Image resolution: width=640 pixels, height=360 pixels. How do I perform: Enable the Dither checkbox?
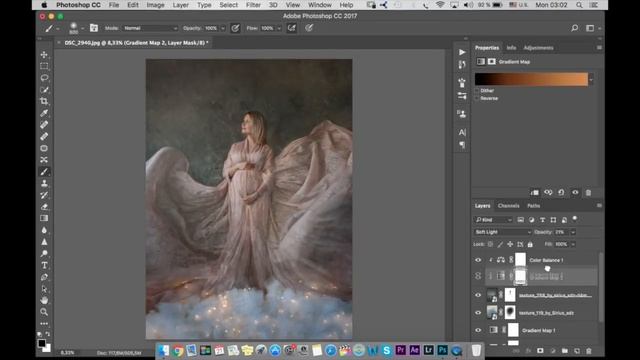coord(477,91)
